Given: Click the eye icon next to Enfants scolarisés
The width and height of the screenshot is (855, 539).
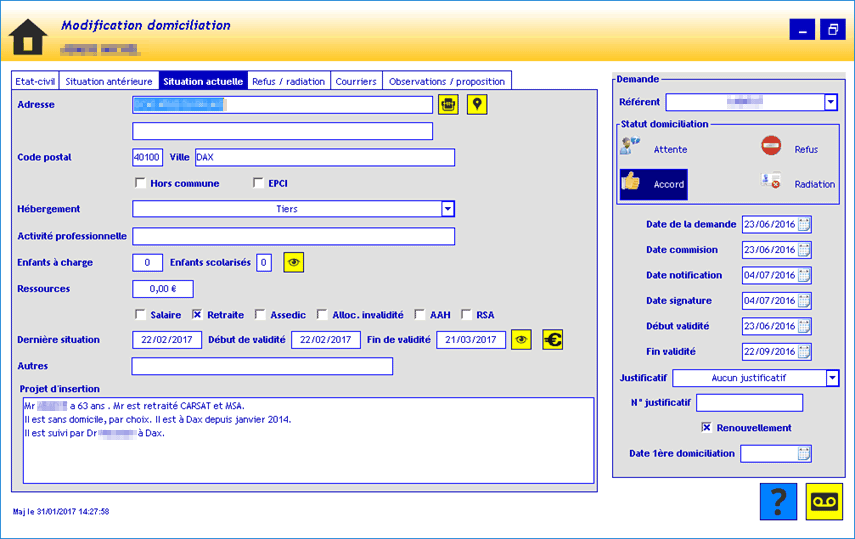Looking at the screenshot, I should (293, 263).
